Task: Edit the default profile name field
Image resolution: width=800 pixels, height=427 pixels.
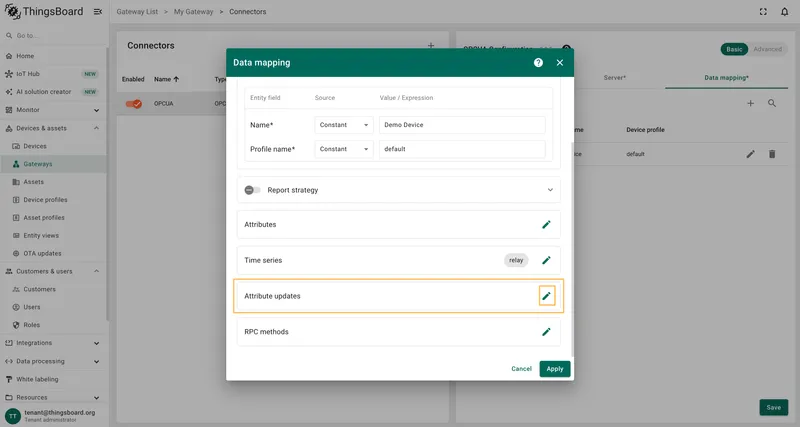Action: coord(462,149)
